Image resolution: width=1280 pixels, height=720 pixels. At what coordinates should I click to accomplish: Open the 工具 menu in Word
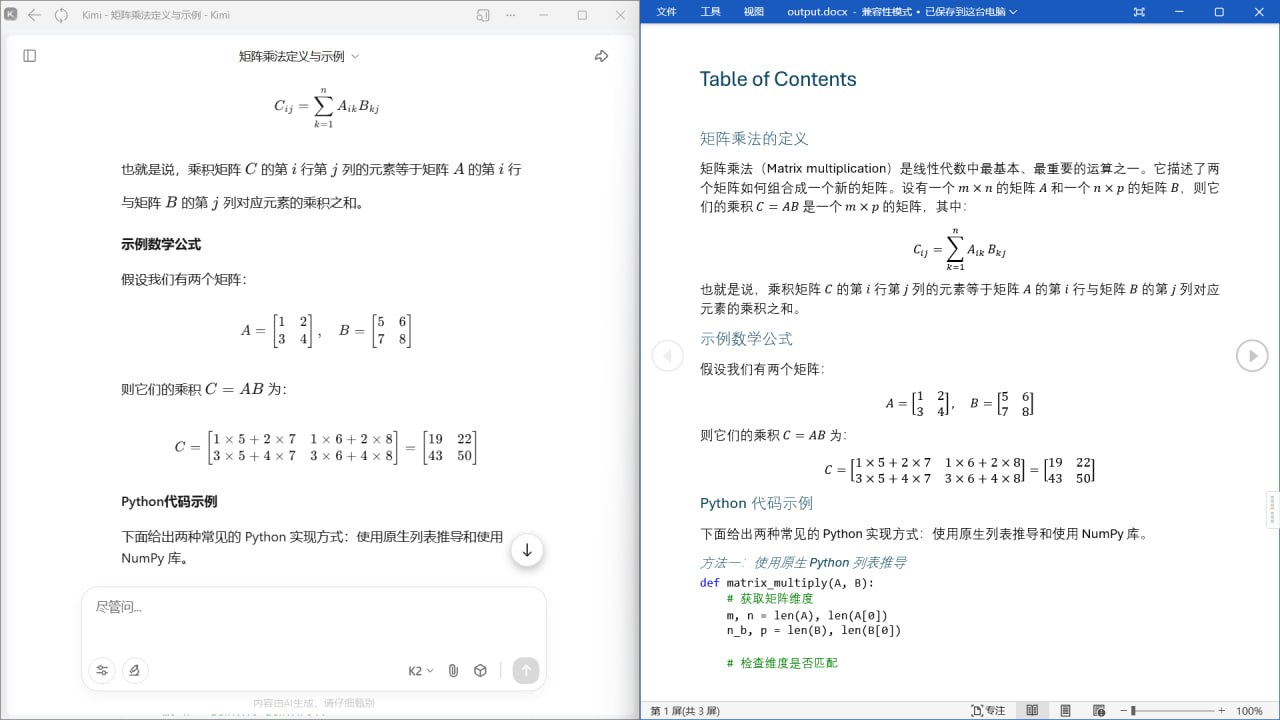click(x=710, y=12)
